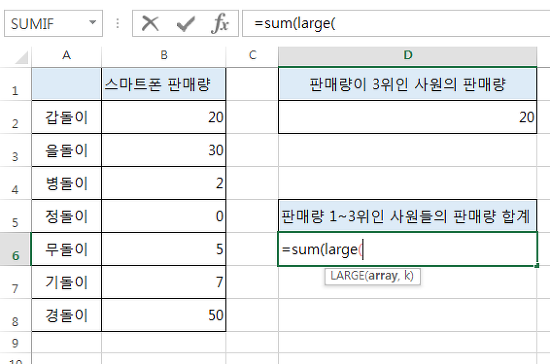Select column B header

(x=163, y=55)
